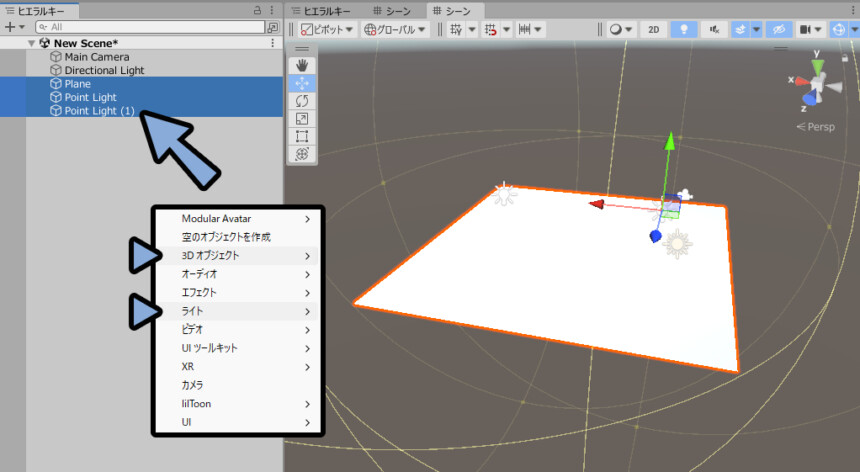Toggle scene lighting bulb button

[683, 29]
